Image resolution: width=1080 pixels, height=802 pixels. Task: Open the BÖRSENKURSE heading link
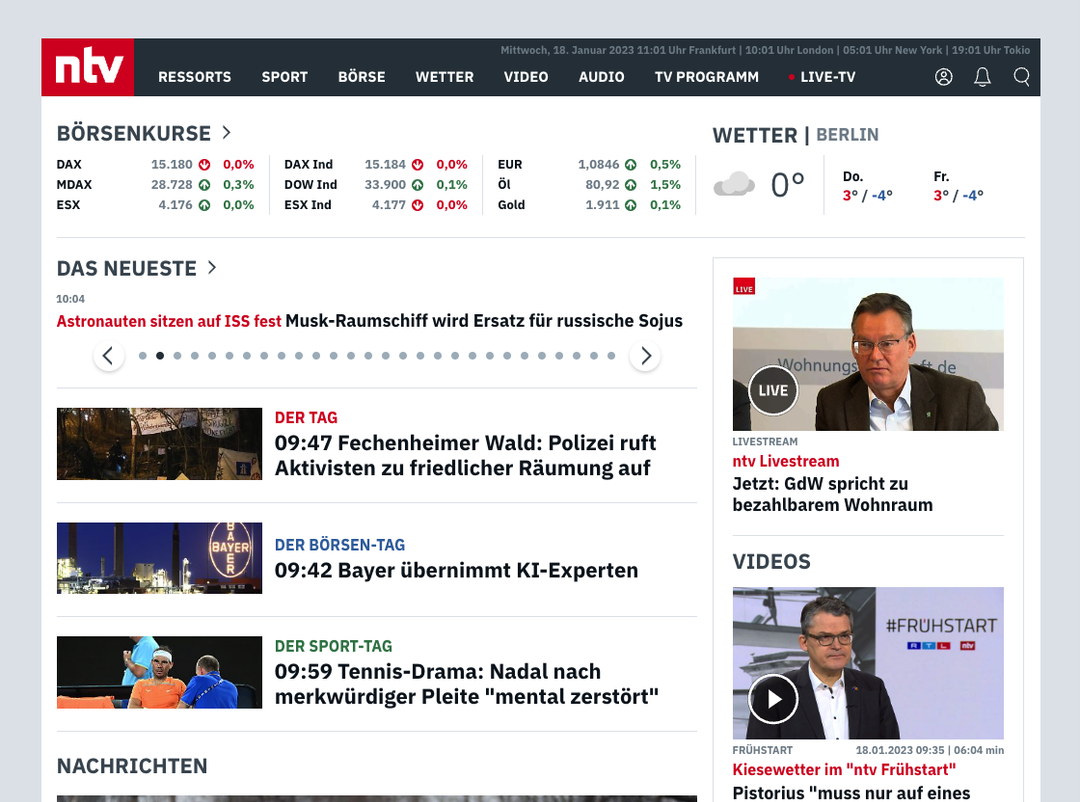134,133
